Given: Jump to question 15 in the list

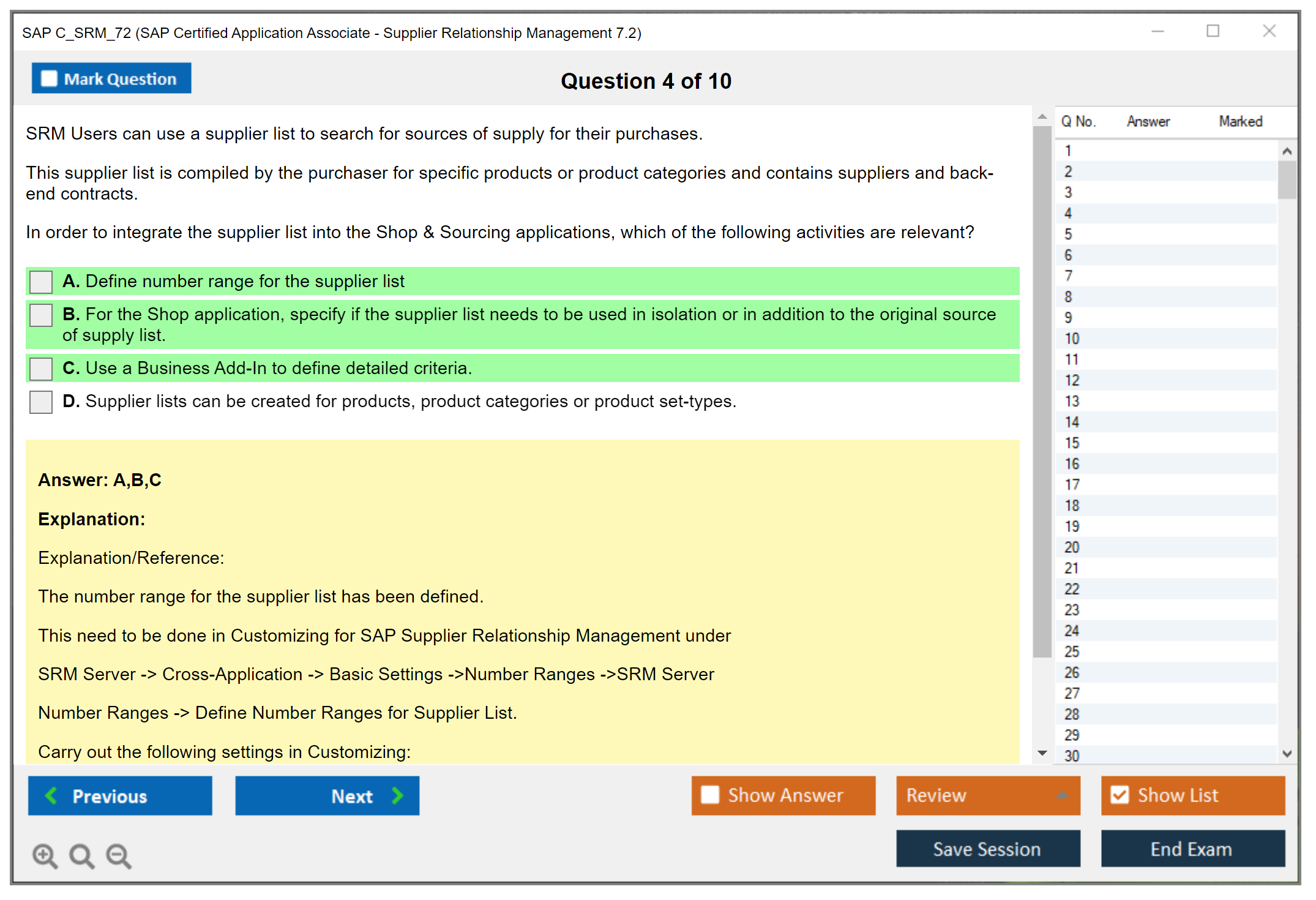Looking at the screenshot, I should tap(1072, 443).
